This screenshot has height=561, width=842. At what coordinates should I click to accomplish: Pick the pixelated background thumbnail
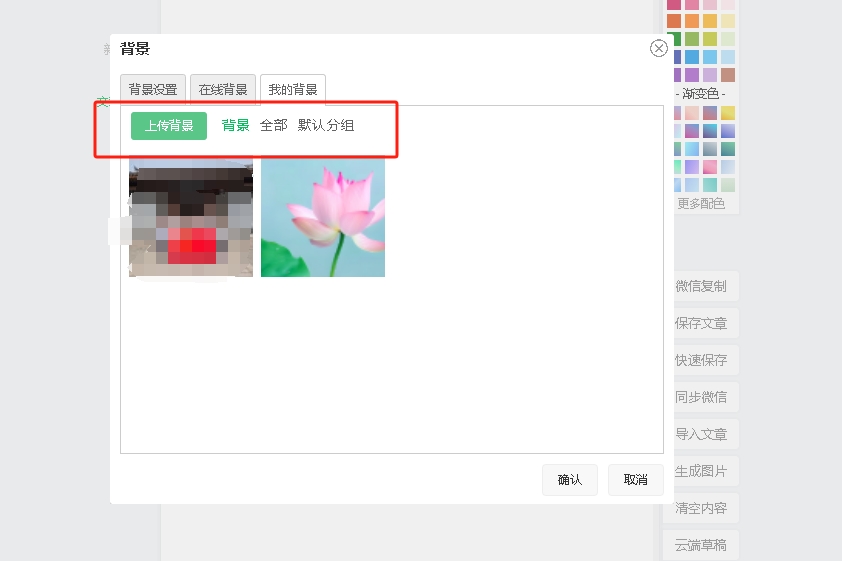click(191, 217)
